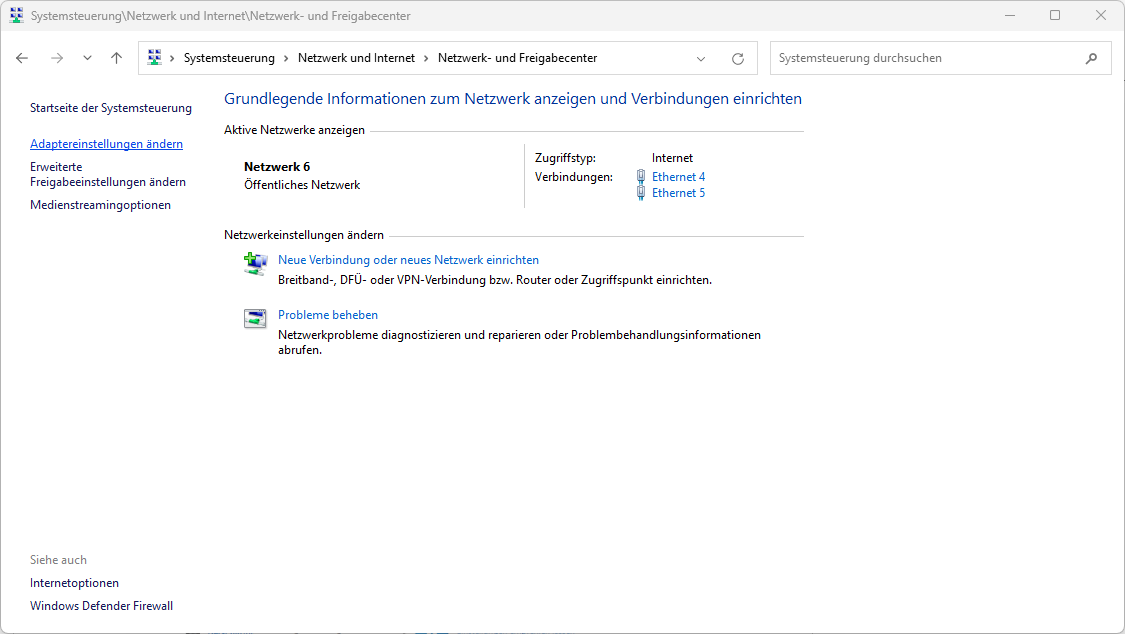Click the network adapter icon beside Ethernet 4
The width and height of the screenshot is (1125, 634).
pyautogui.click(x=641, y=177)
